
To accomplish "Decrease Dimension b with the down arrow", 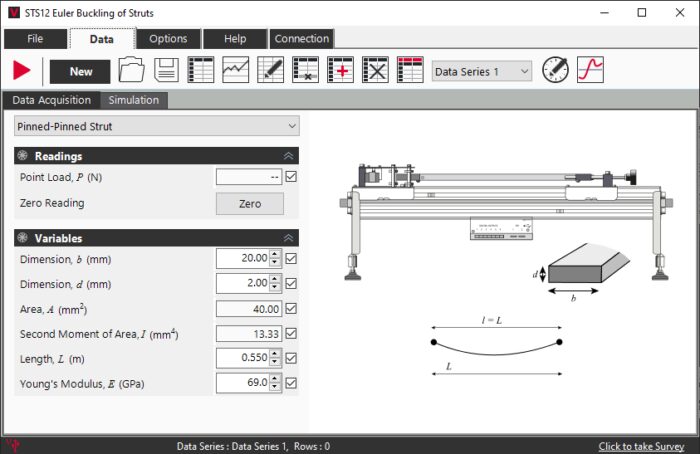I will pyautogui.click(x=275, y=262).
